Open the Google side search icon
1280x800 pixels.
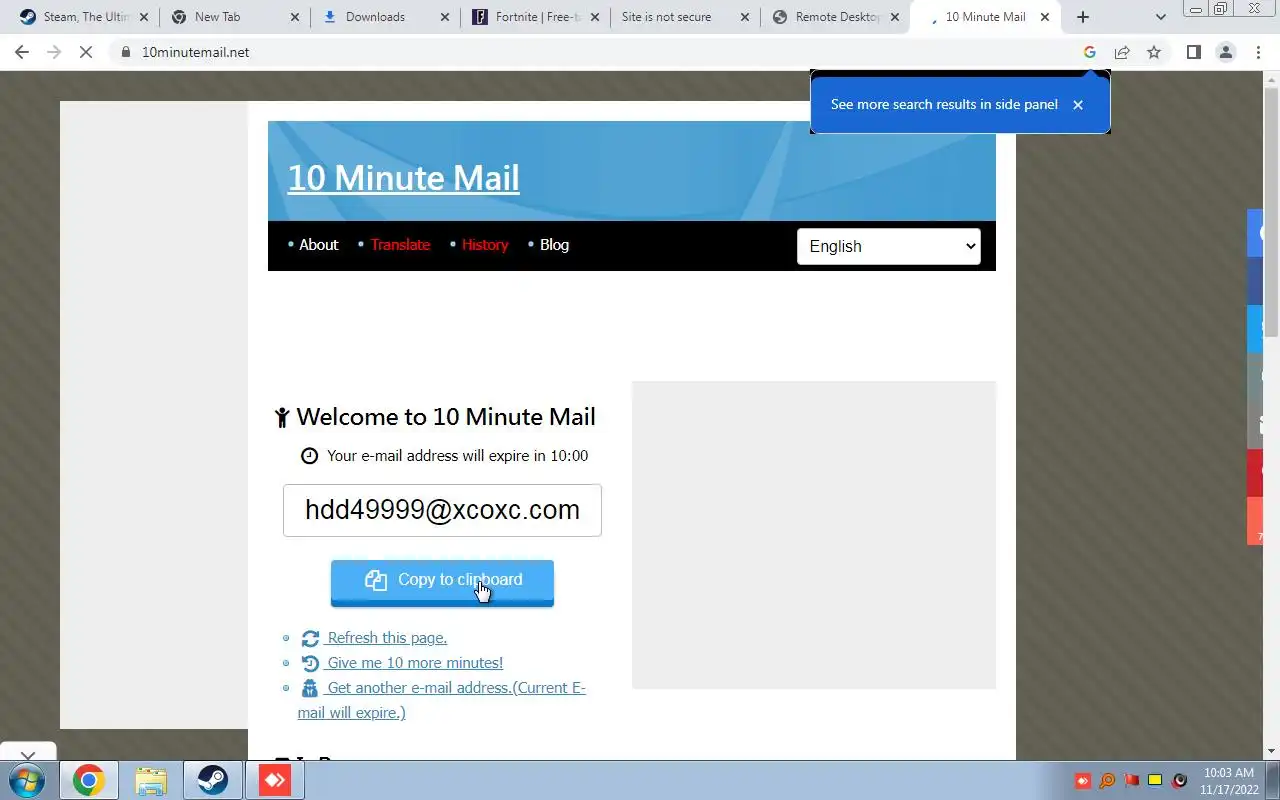[x=1090, y=52]
